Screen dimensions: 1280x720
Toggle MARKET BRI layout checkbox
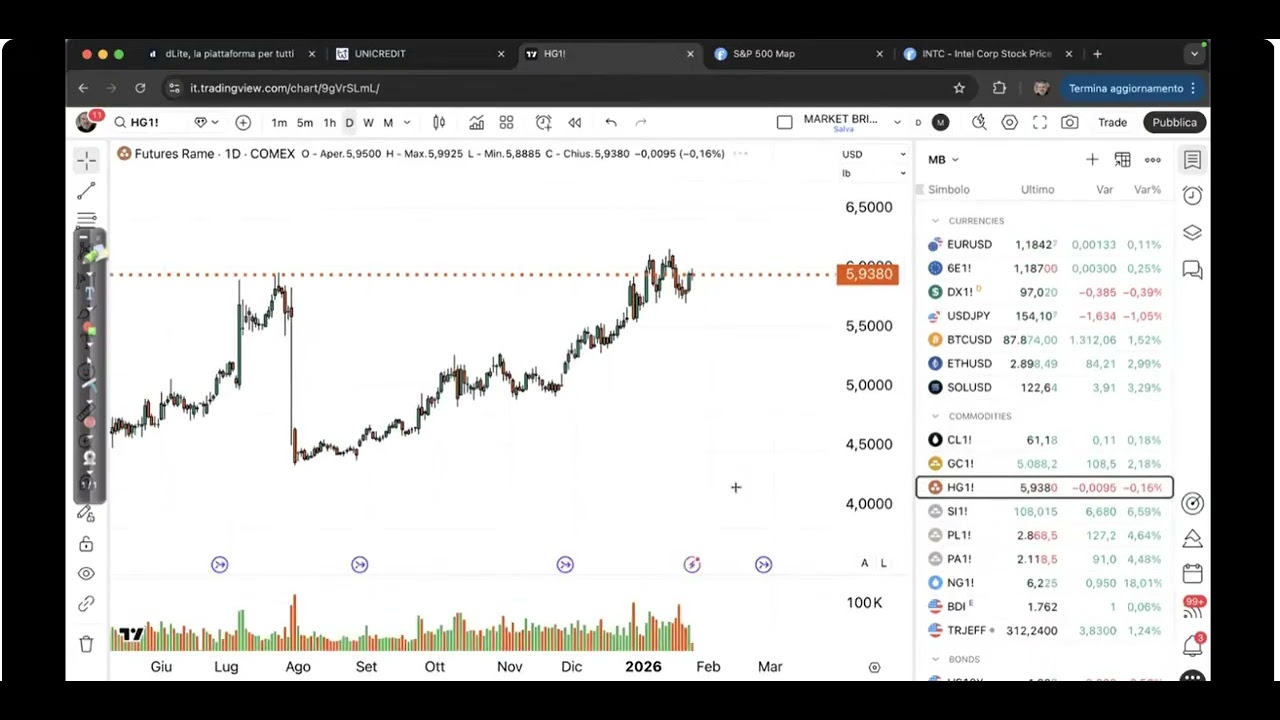coord(785,122)
